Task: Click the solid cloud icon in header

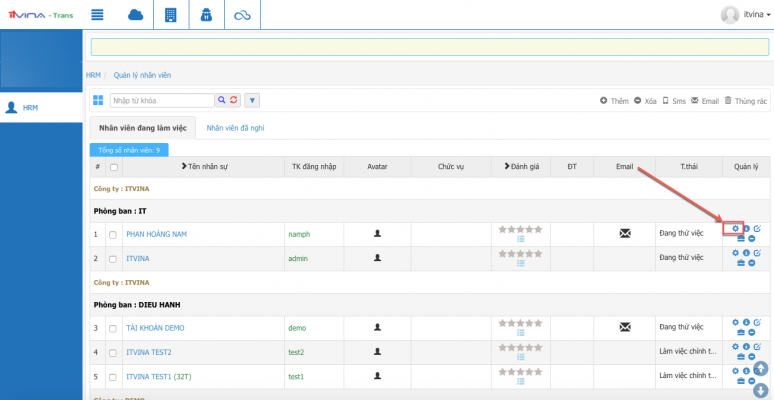Action: click(135, 14)
